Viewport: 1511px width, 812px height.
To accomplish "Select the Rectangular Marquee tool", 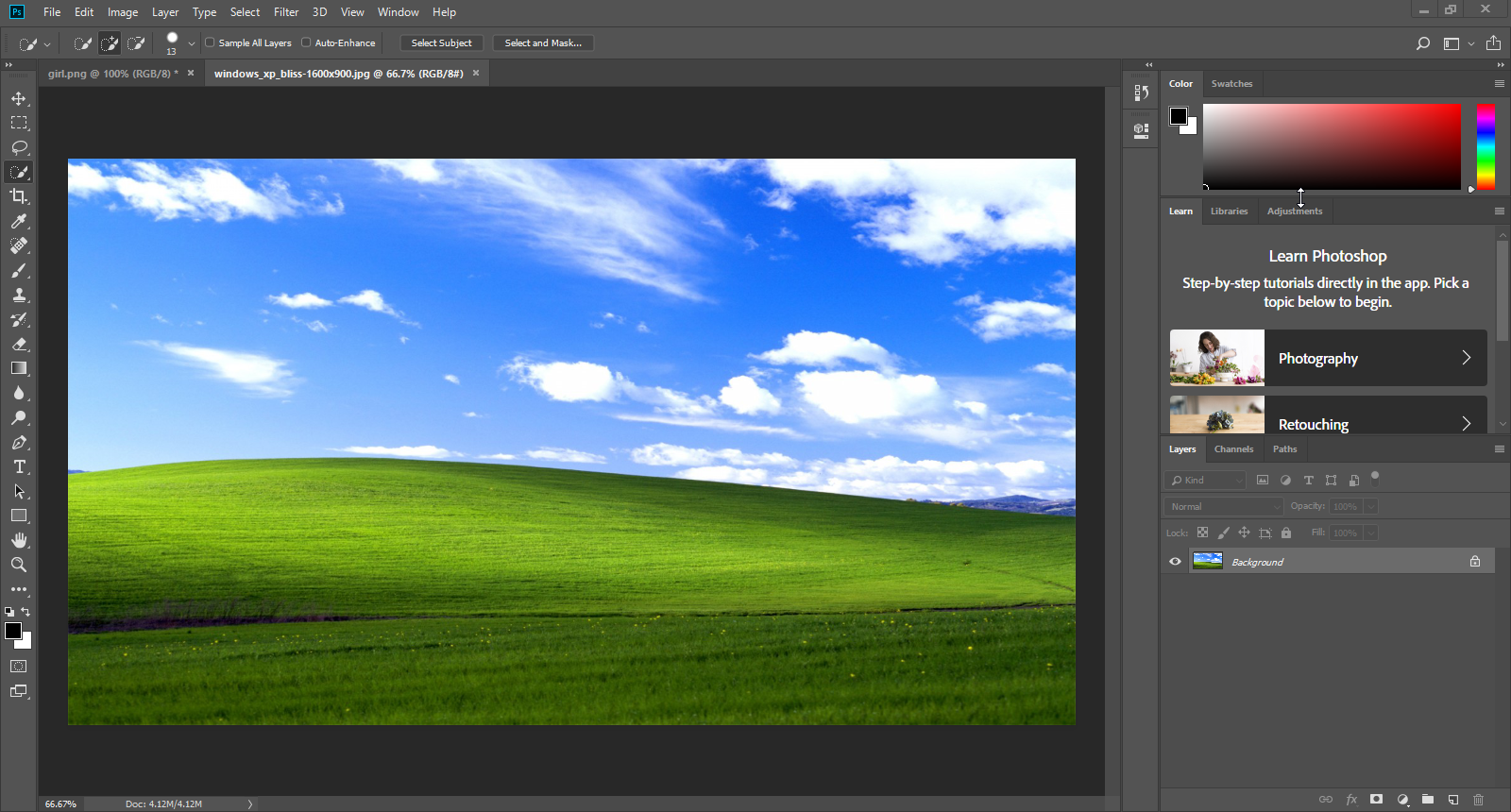I will click(19, 123).
